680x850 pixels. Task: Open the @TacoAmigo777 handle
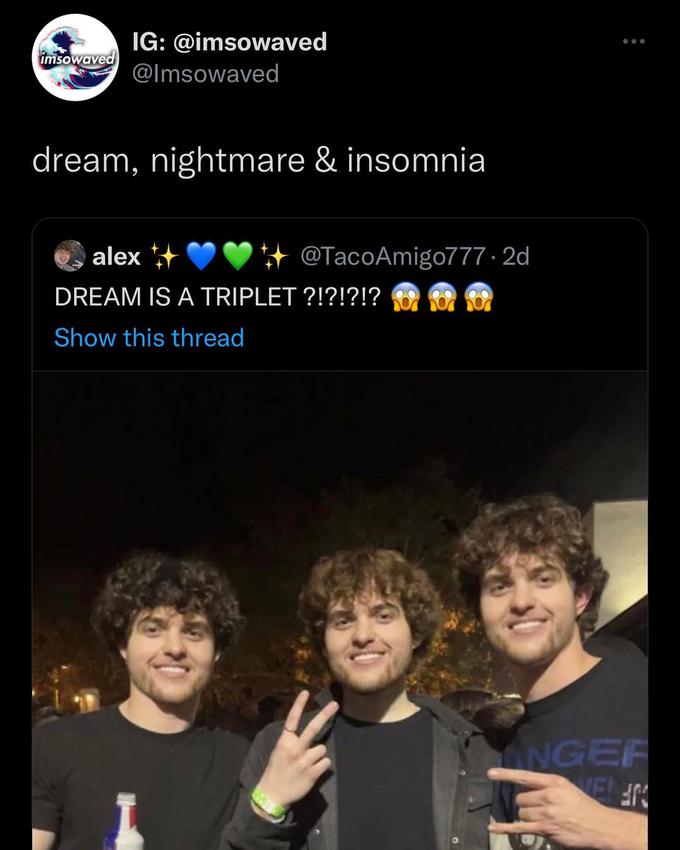pyautogui.click(x=393, y=256)
